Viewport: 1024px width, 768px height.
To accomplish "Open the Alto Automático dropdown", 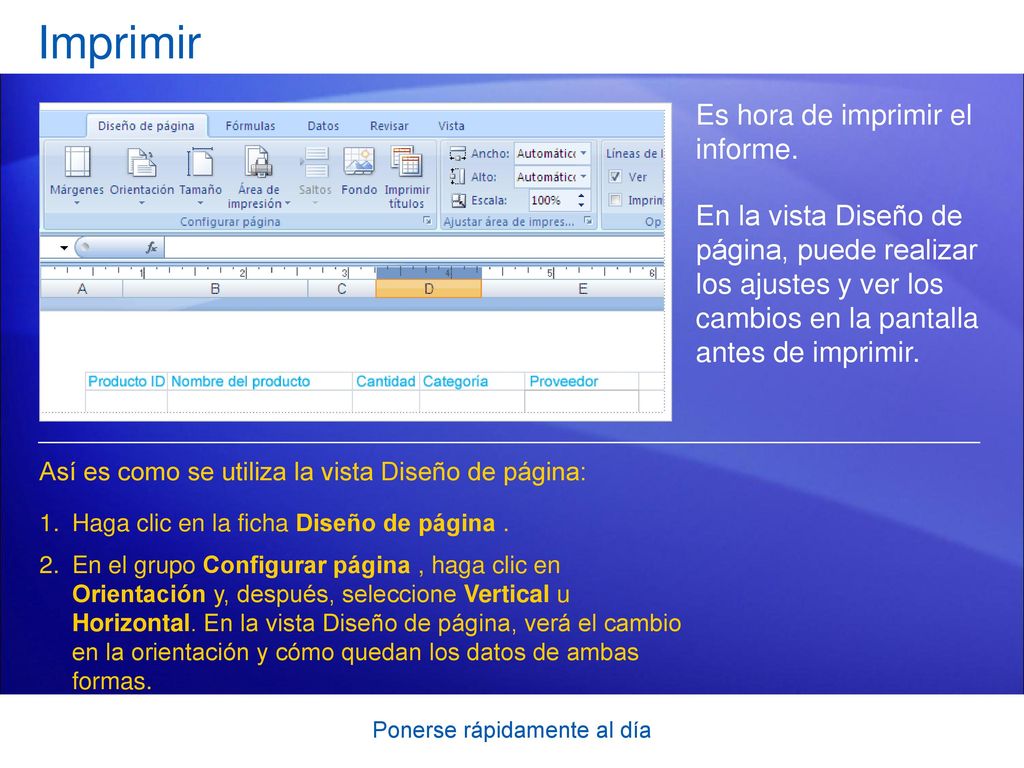I will tap(583, 176).
